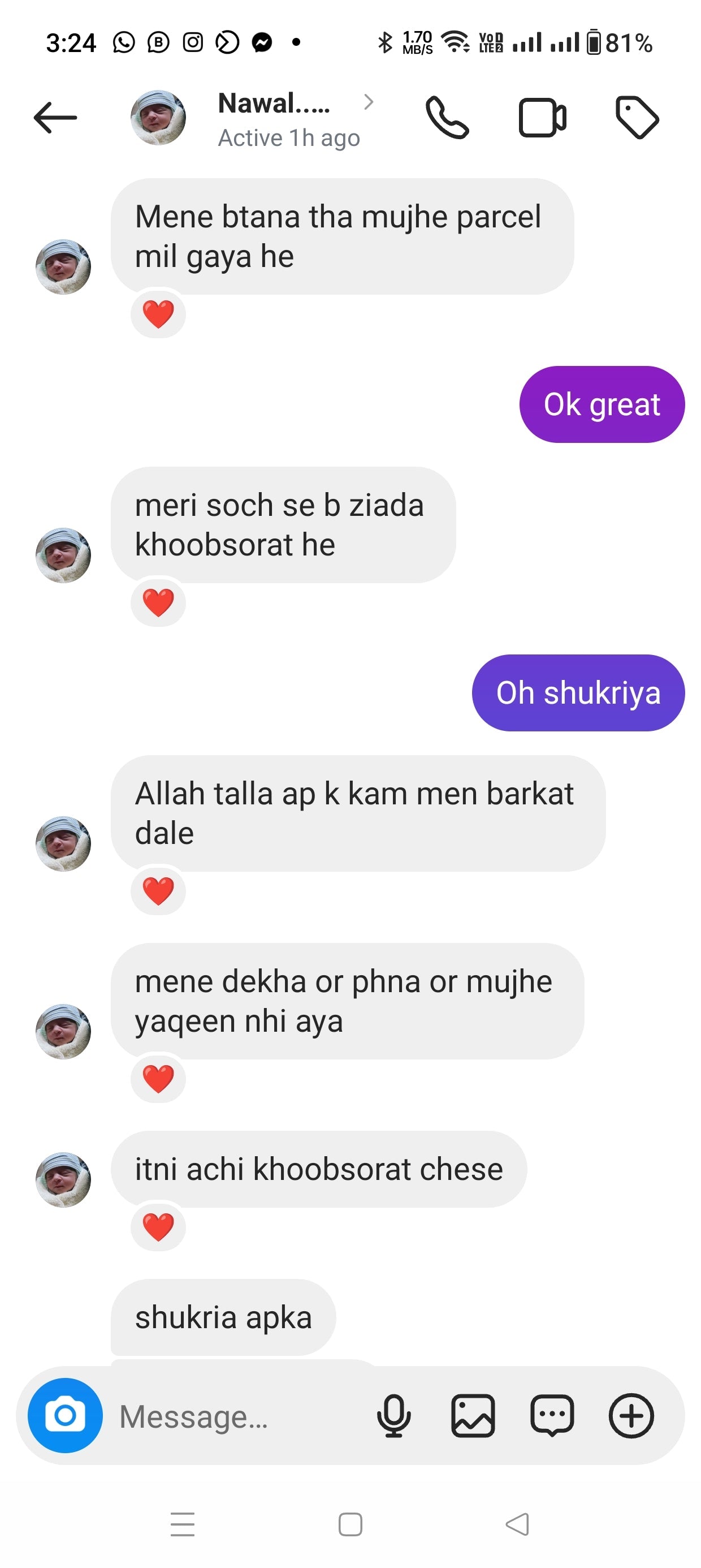Tap the back arrow to leave the chat
The image size is (701, 1568).
pos(55,117)
